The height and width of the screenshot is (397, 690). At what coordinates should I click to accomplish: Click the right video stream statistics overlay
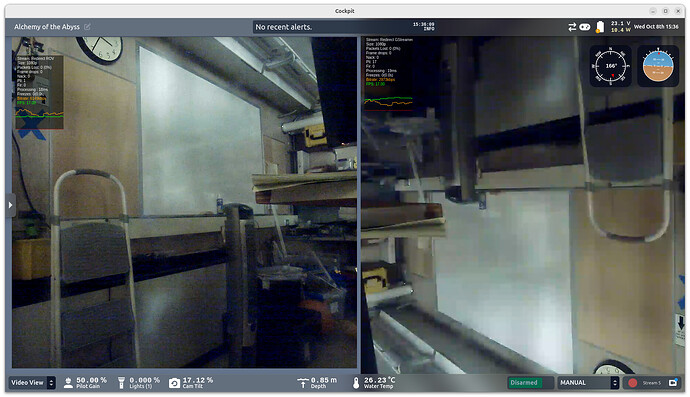pyautogui.click(x=389, y=74)
